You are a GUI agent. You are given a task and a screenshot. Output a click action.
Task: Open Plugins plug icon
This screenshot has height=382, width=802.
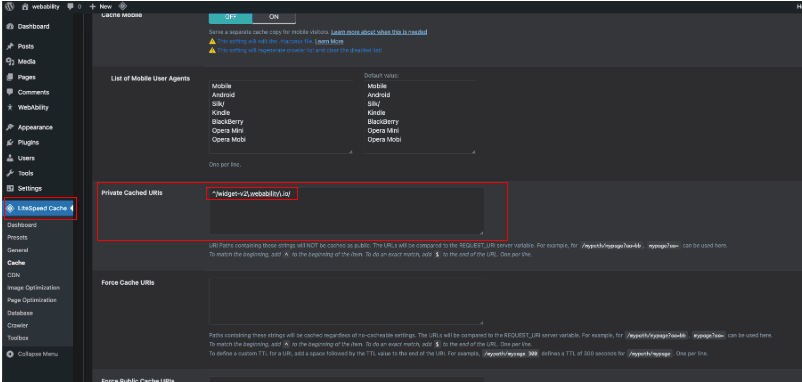tap(10, 143)
